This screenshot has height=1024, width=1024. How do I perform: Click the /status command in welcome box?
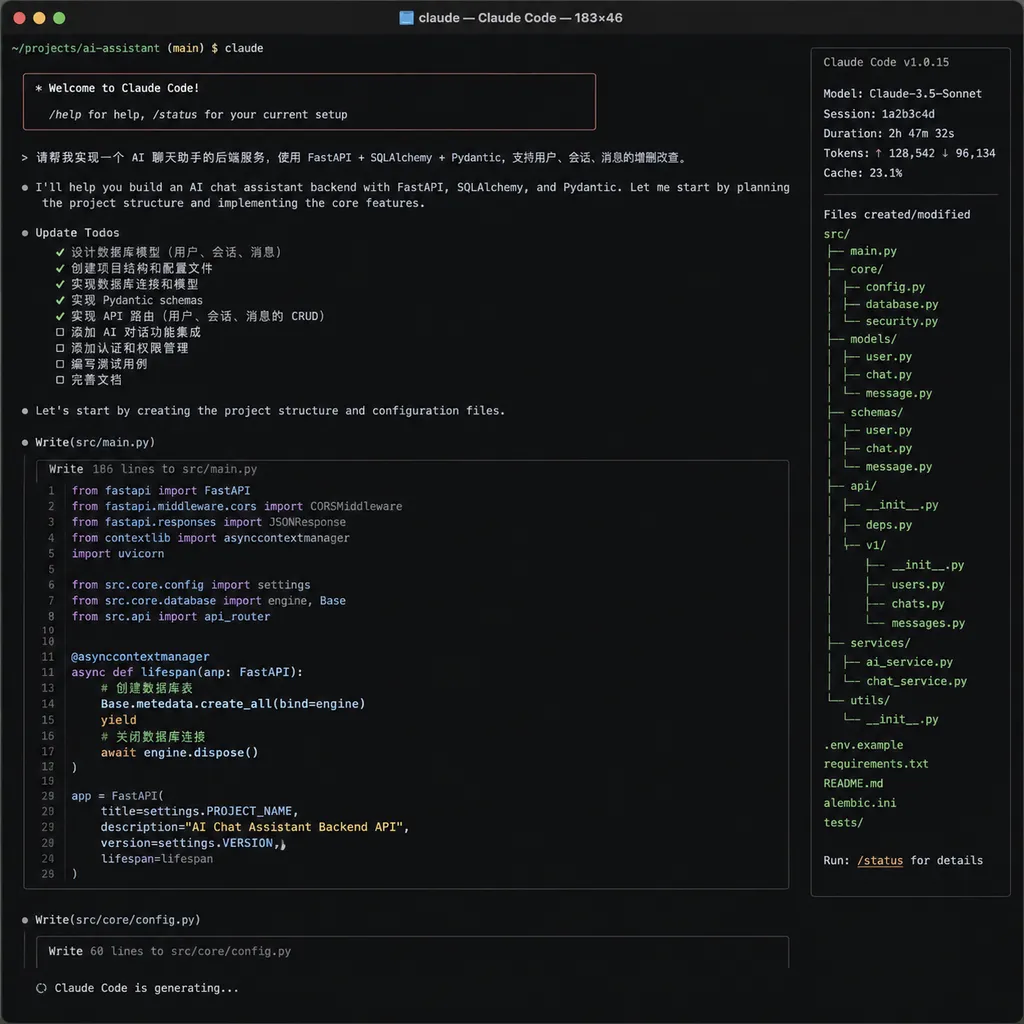click(174, 115)
